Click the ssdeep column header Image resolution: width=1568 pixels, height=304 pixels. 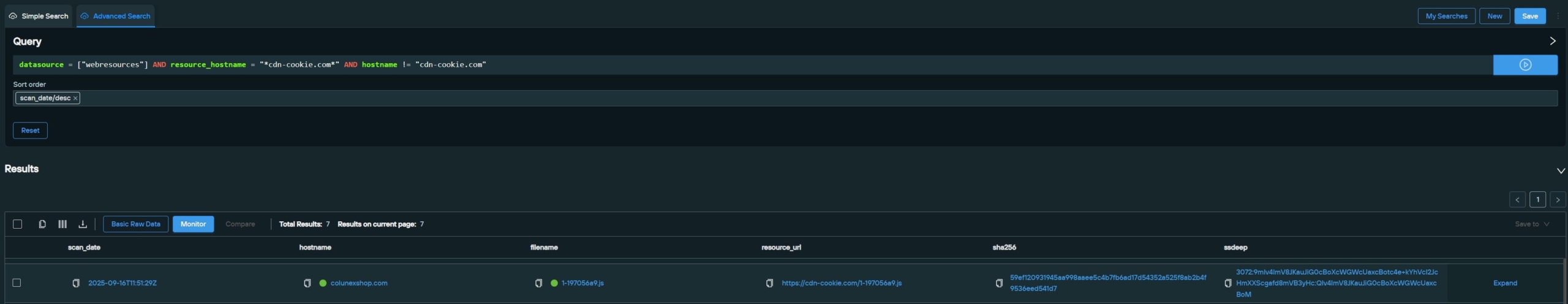[1235, 248]
